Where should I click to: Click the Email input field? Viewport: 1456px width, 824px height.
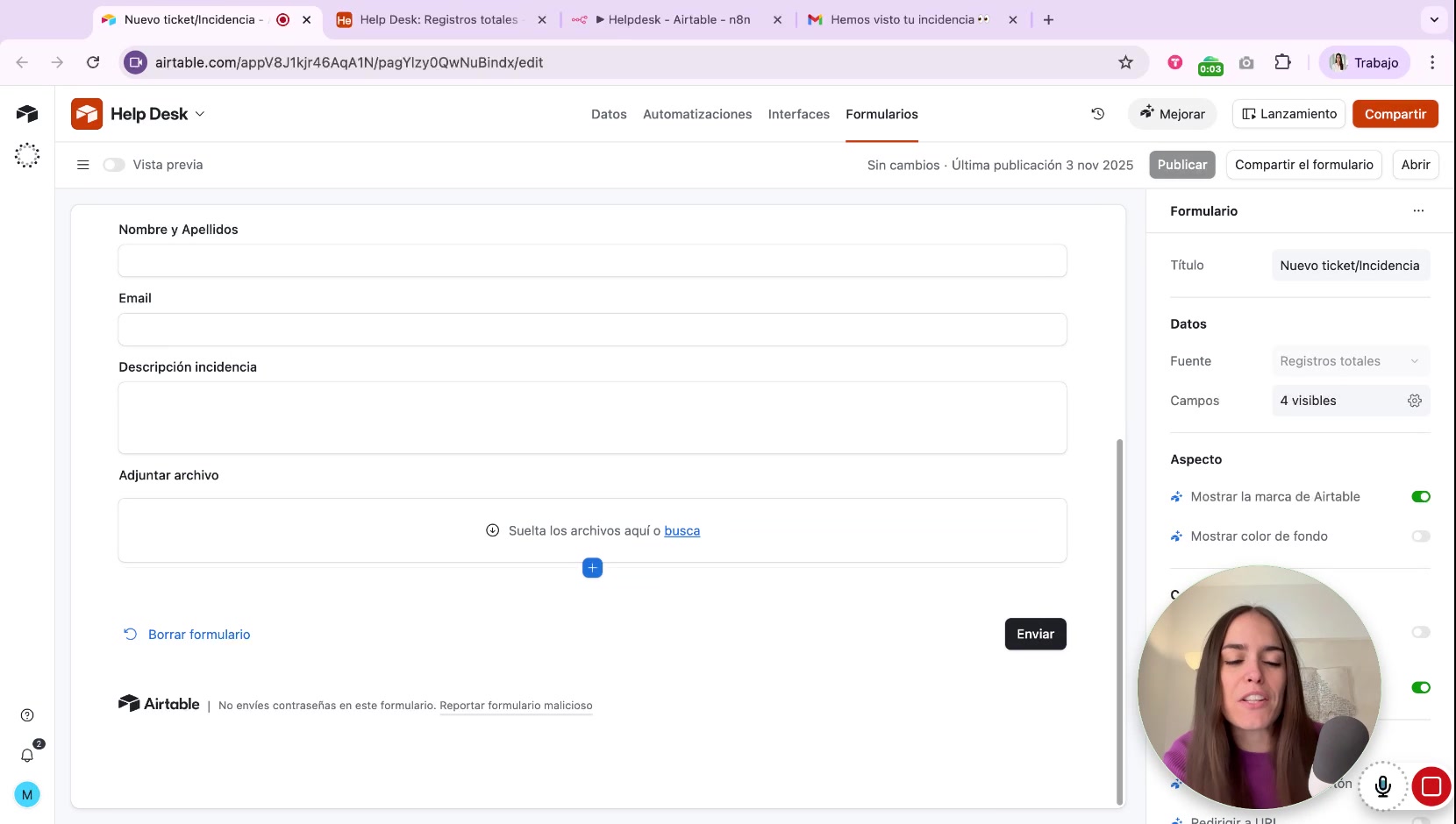click(592, 330)
